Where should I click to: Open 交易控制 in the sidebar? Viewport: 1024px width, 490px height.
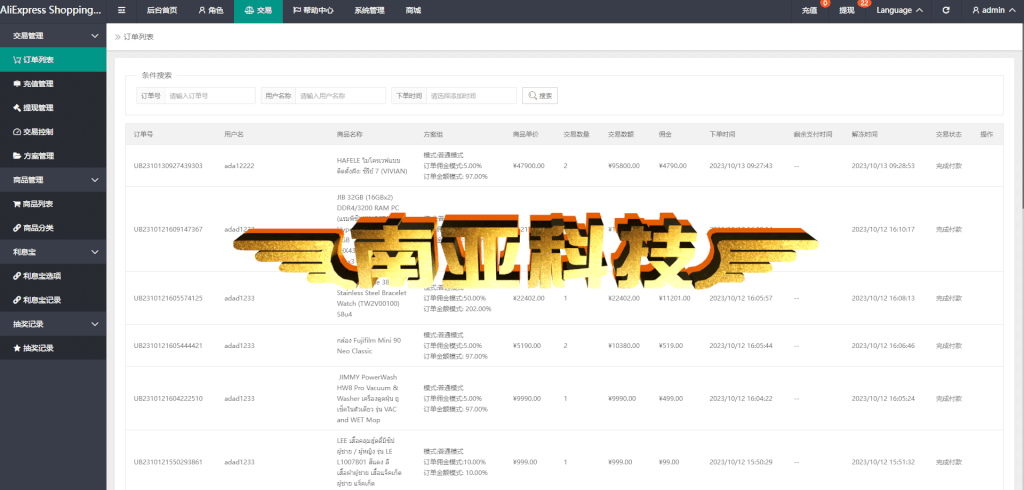pos(53,131)
